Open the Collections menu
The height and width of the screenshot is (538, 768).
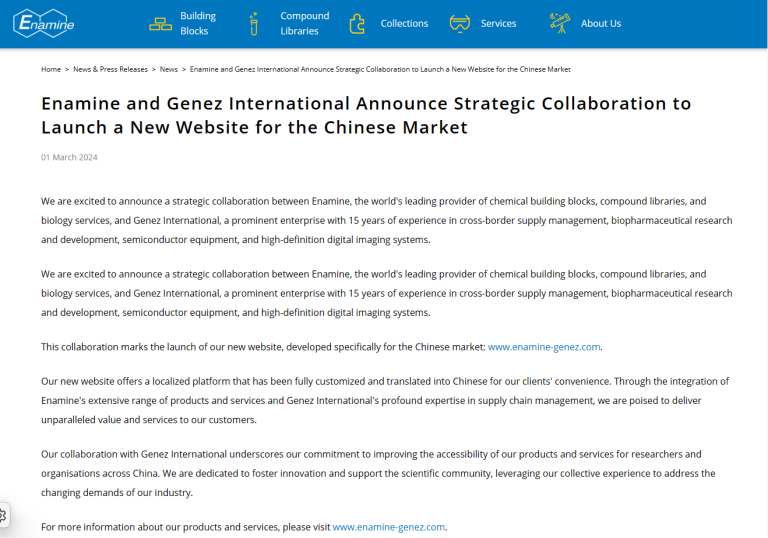coord(404,24)
